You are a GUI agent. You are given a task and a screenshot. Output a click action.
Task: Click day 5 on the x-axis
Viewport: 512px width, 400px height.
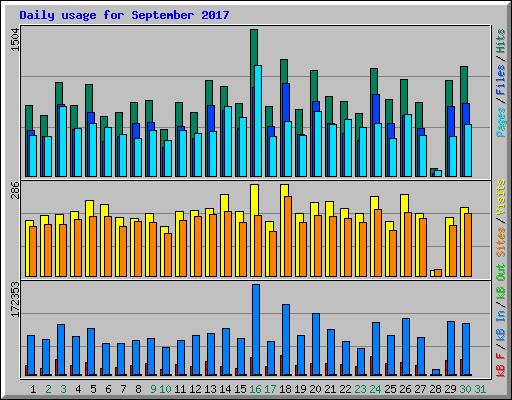tap(93, 389)
